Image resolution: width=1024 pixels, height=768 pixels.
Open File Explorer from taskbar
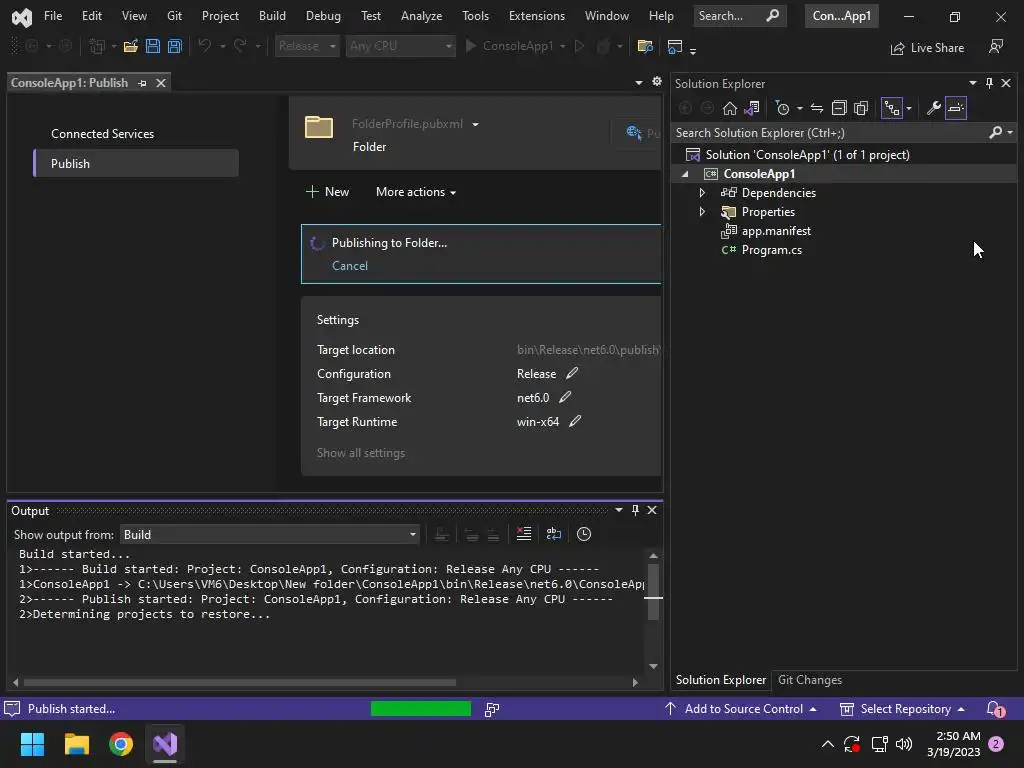pyautogui.click(x=76, y=744)
